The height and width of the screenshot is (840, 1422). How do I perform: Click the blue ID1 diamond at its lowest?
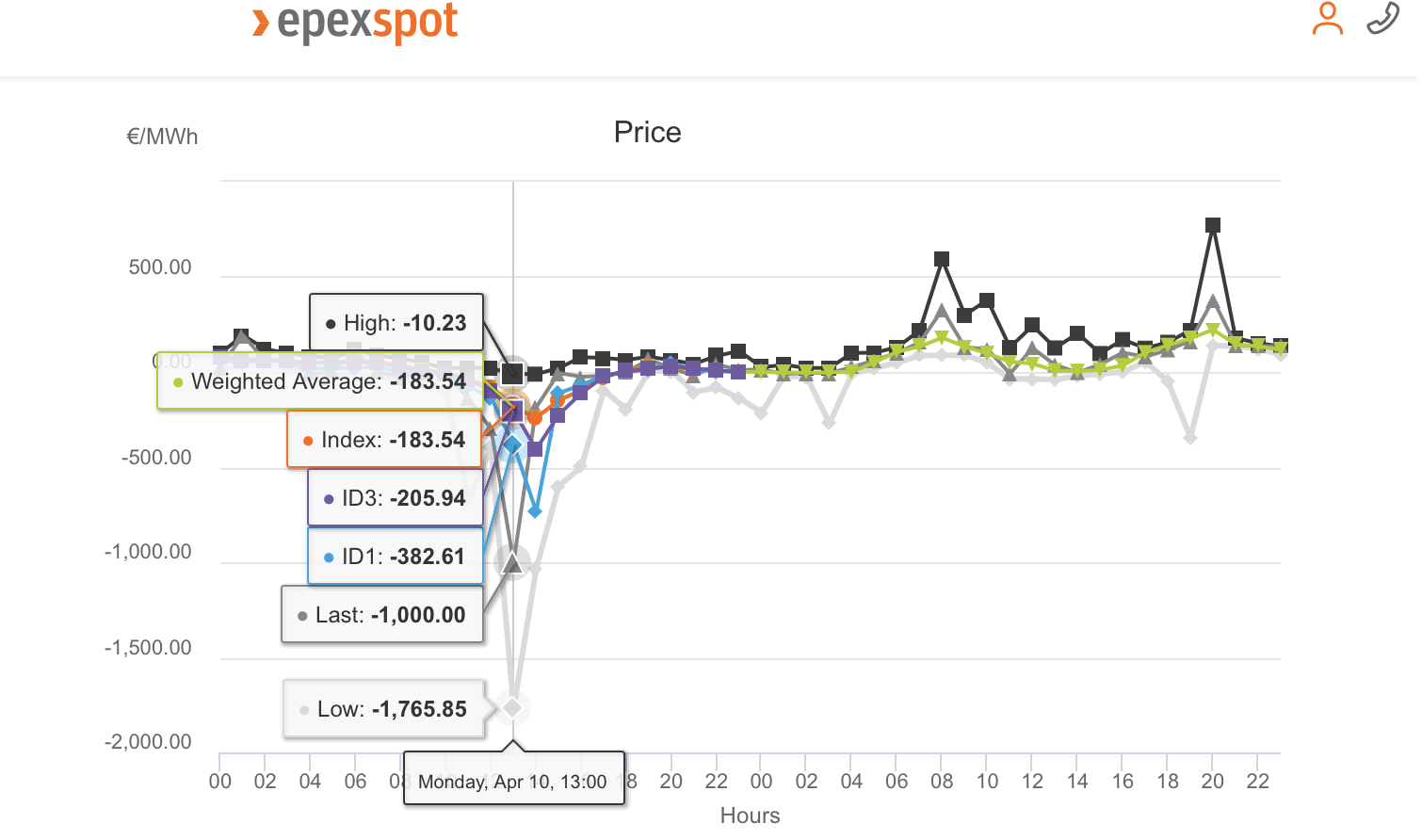click(535, 510)
